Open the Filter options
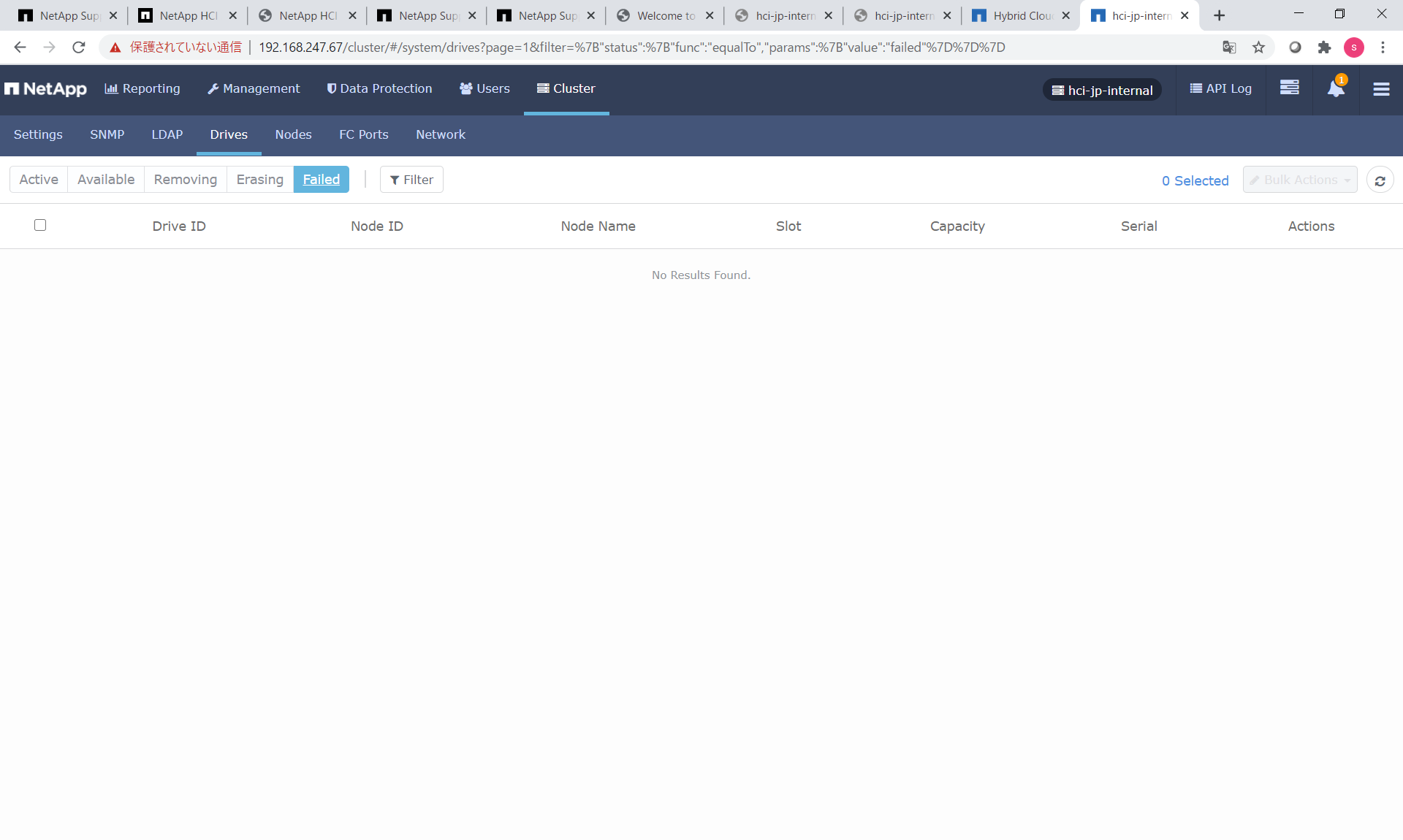Image resolution: width=1403 pixels, height=840 pixels. (x=411, y=179)
